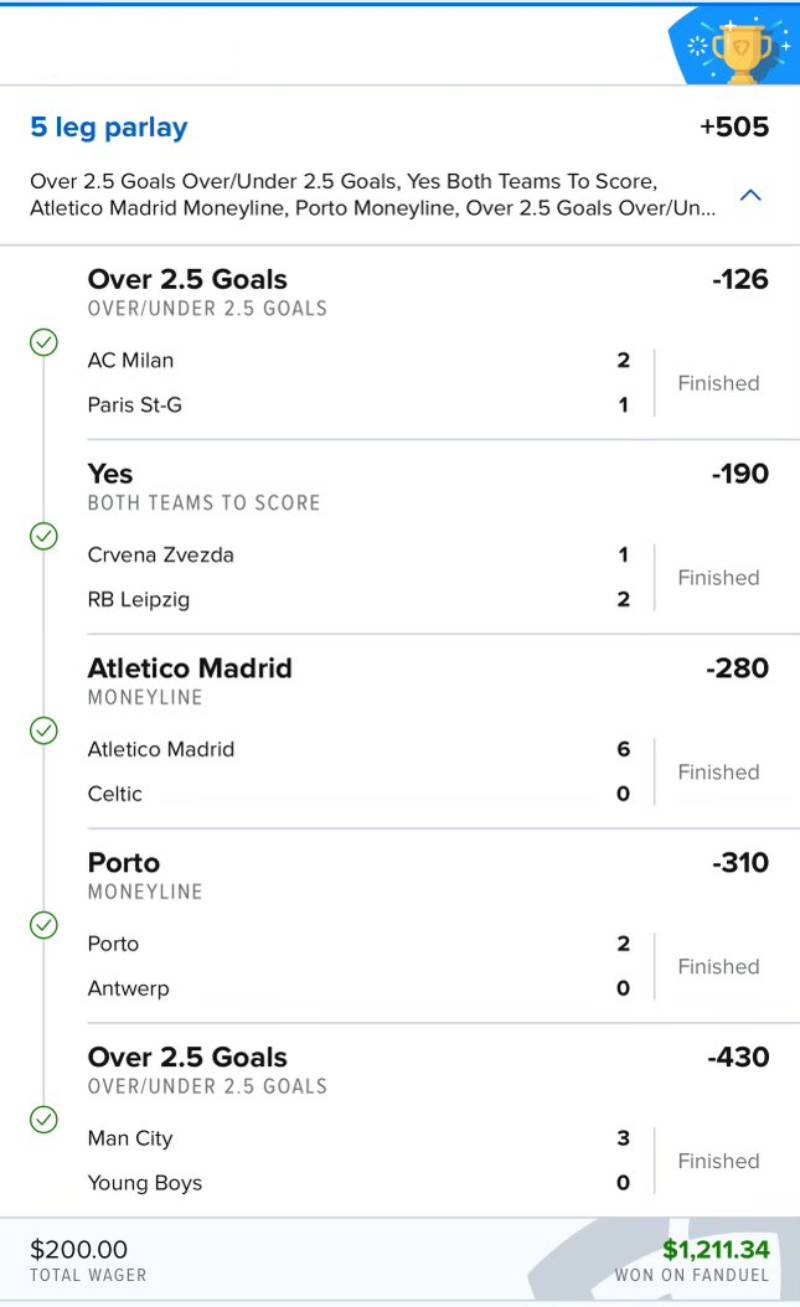Click the Porto Moneyline heading
This screenshot has width=800, height=1307.
pyautogui.click(x=124, y=863)
